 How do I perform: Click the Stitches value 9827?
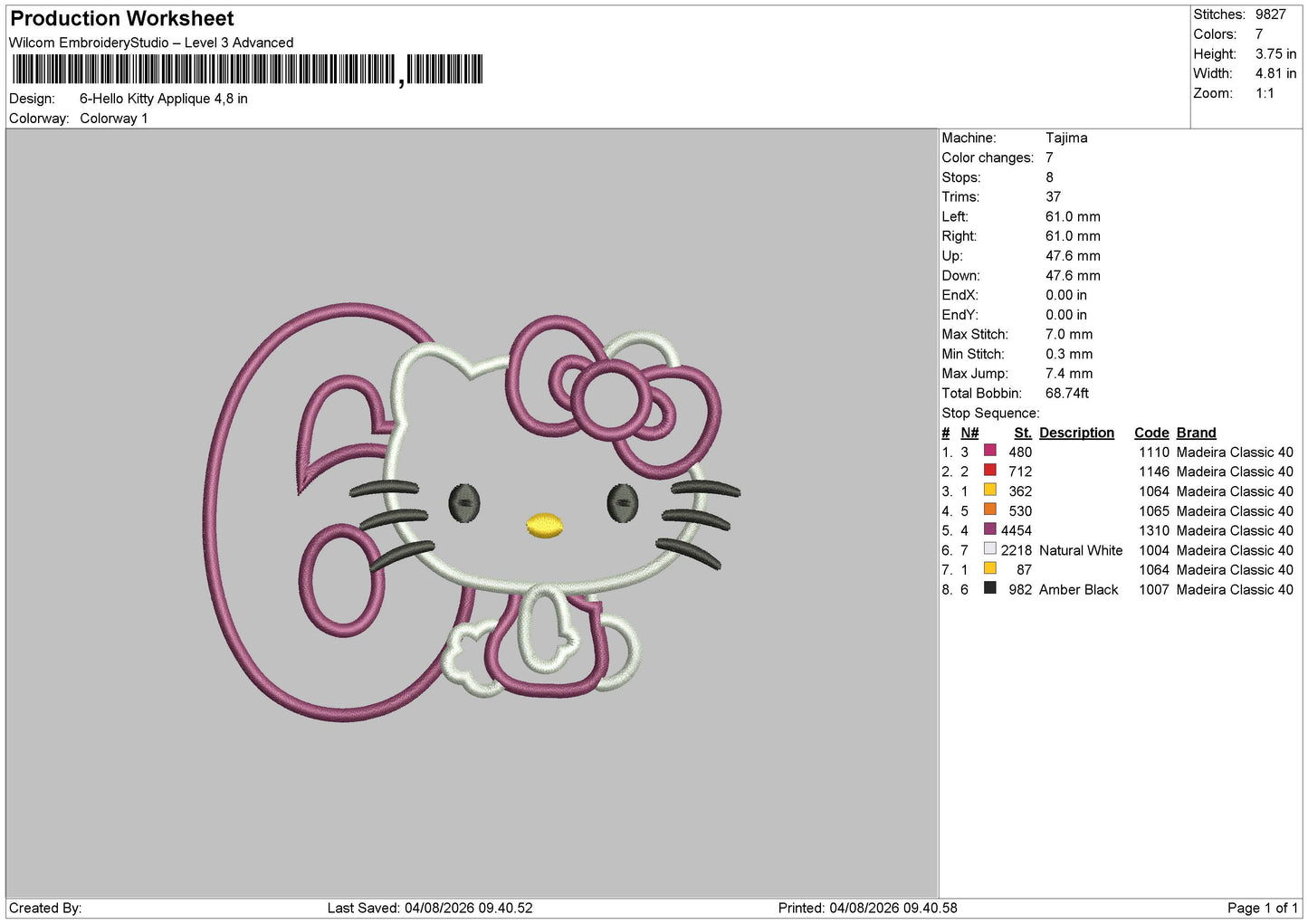pyautogui.click(x=1270, y=14)
